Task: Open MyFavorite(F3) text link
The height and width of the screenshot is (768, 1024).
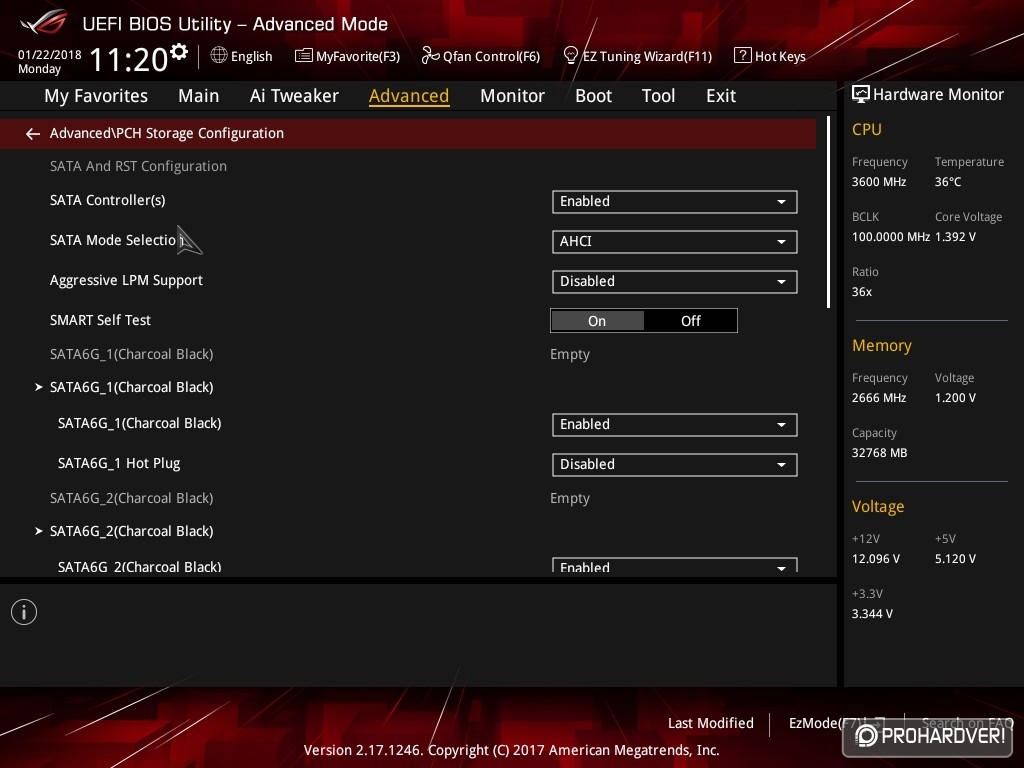Action: click(x=358, y=56)
